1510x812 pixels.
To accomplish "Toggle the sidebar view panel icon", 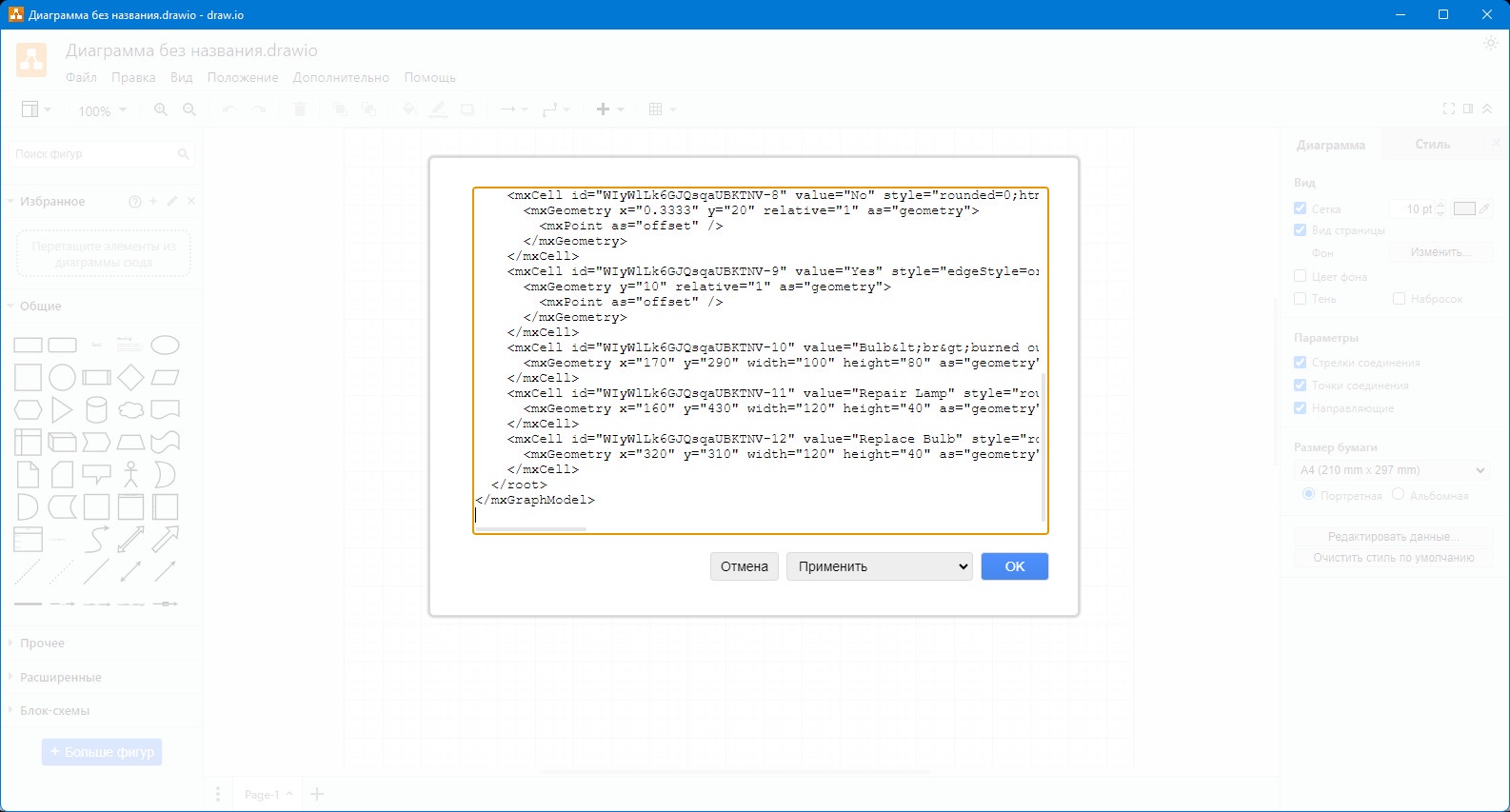I will [x=36, y=109].
